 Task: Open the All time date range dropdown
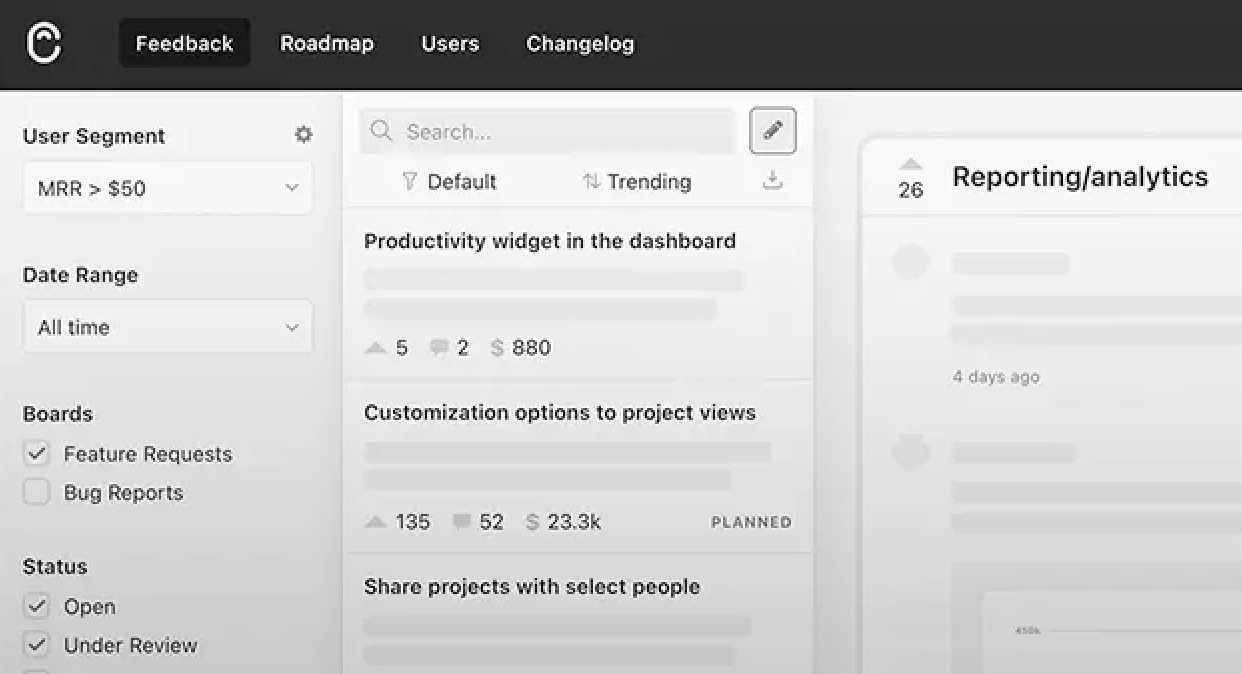click(167, 327)
